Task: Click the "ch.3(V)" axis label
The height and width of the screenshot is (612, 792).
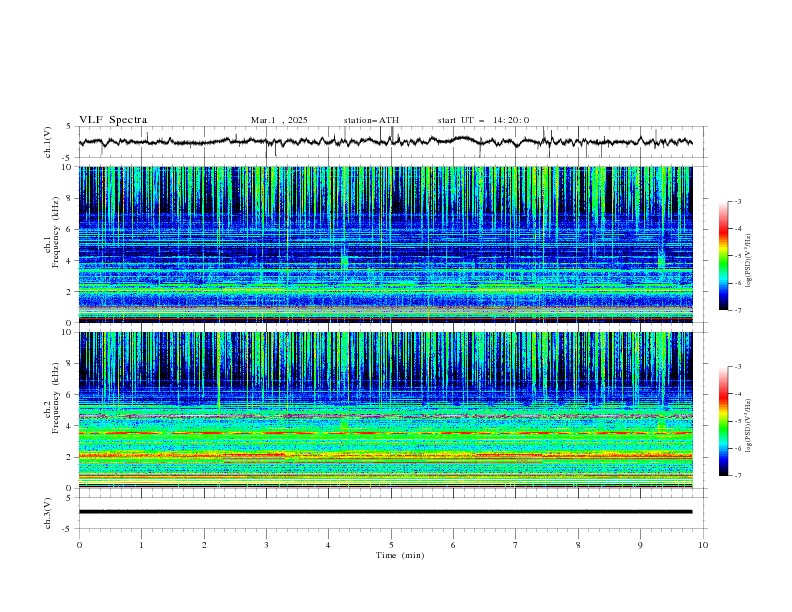Action: click(x=48, y=513)
